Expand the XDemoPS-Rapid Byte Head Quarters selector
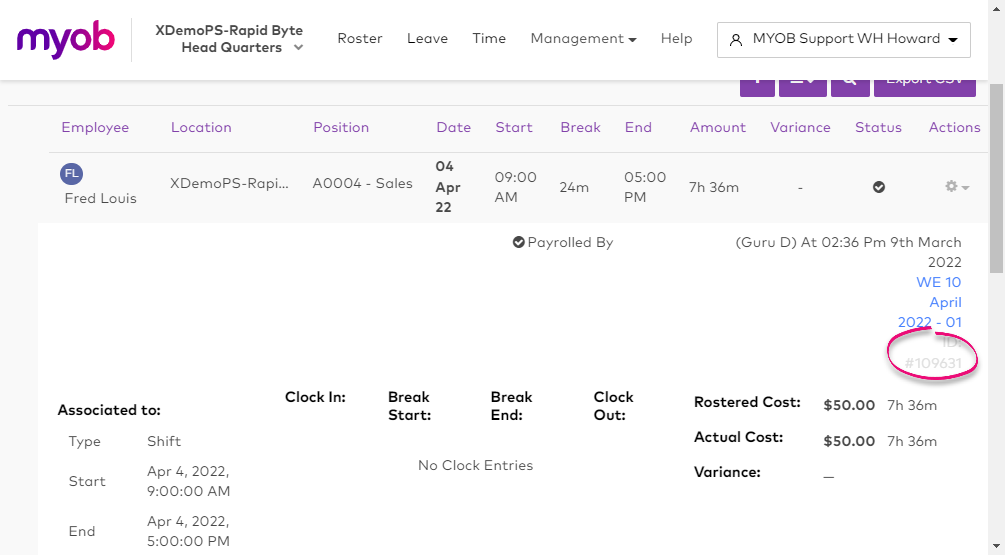 229,39
